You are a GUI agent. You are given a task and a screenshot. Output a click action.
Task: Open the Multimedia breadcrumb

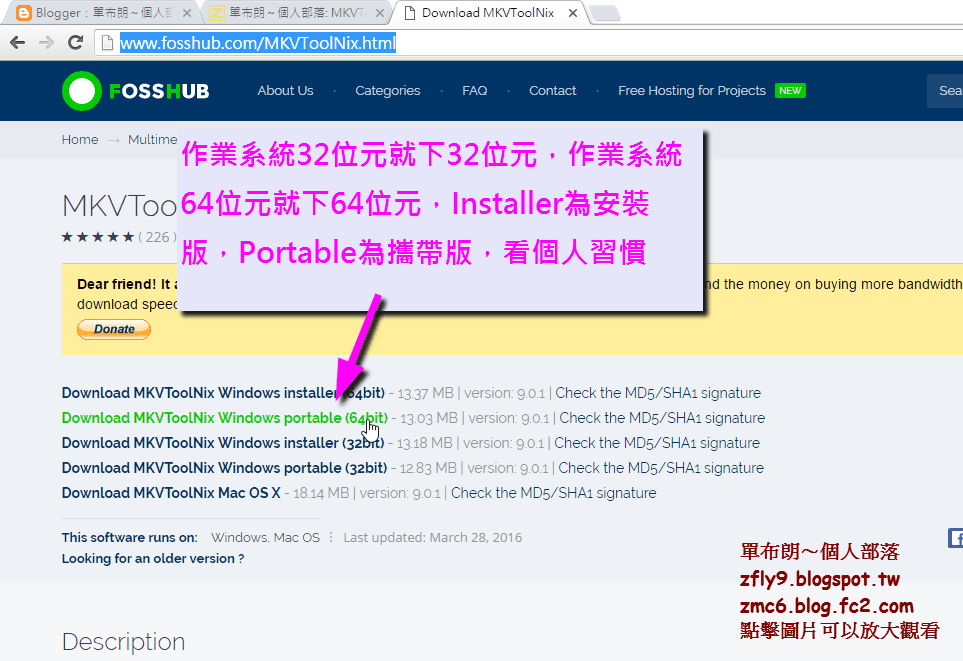[152, 139]
